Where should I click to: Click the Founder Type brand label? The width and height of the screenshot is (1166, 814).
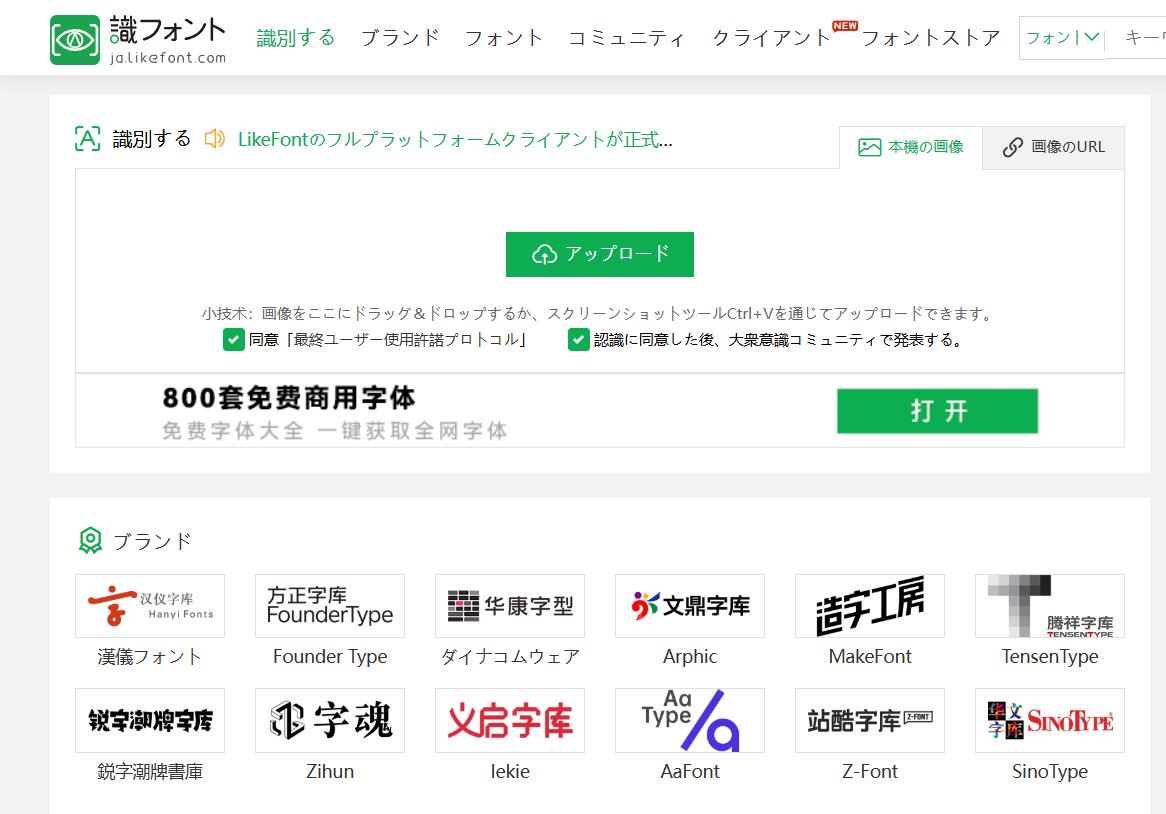coord(330,656)
